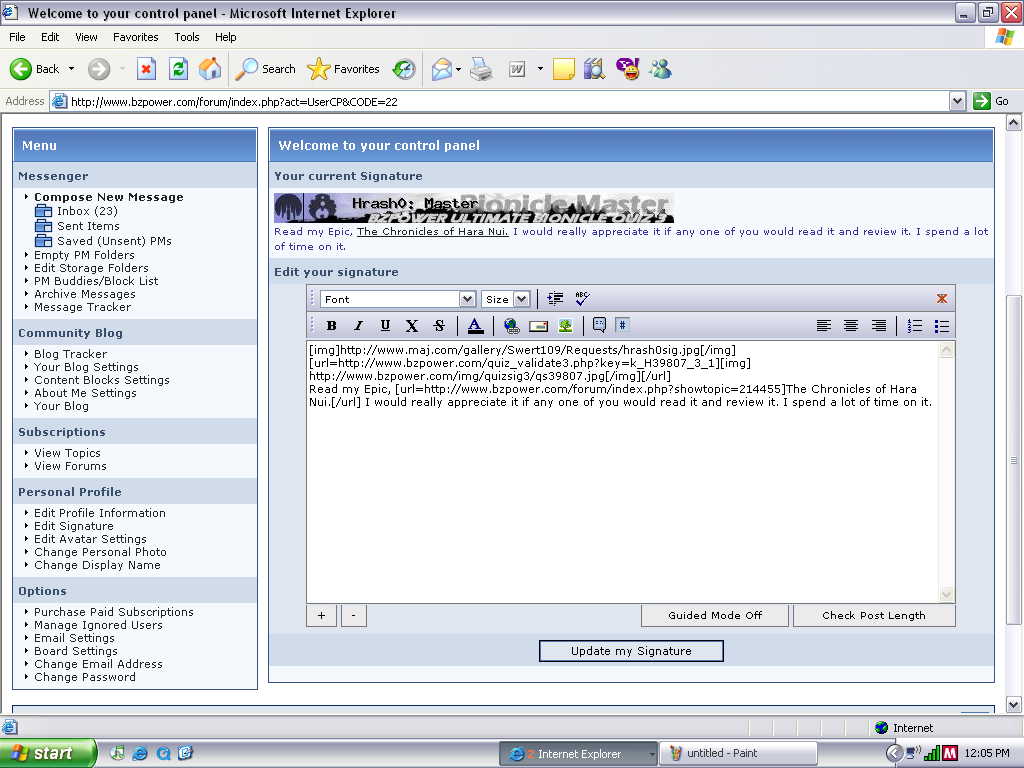
Task: Center align signature text
Action: click(851, 325)
